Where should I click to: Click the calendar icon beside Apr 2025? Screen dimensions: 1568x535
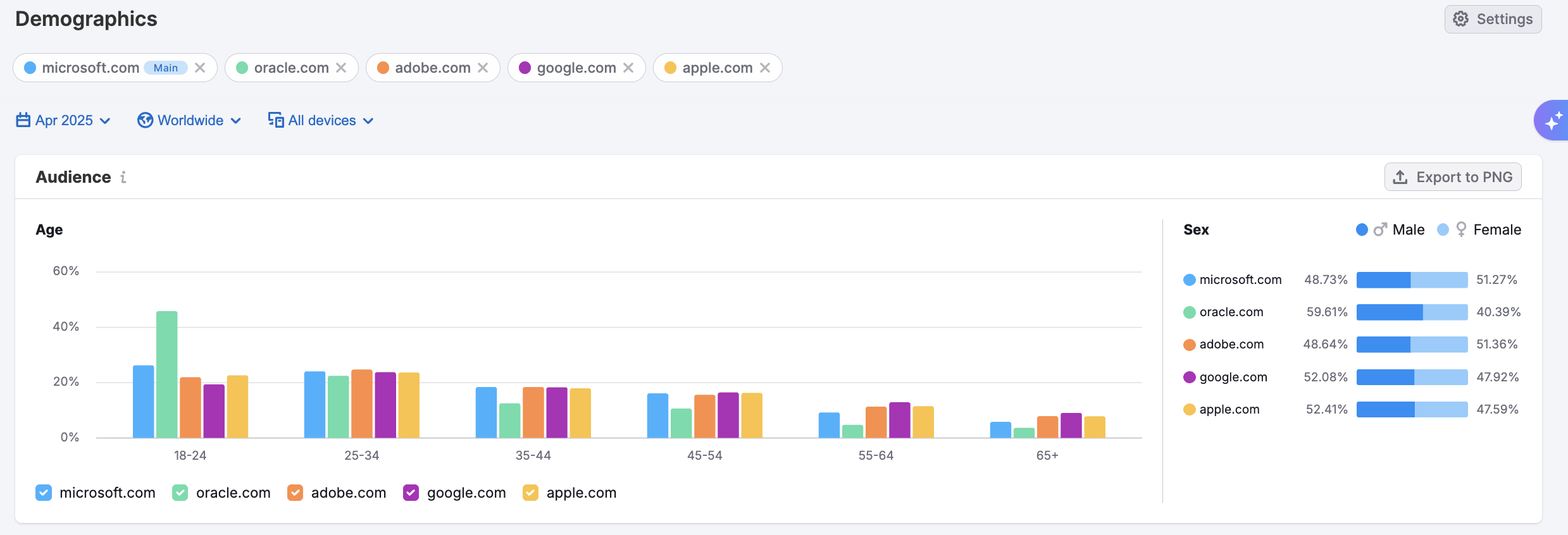point(23,120)
